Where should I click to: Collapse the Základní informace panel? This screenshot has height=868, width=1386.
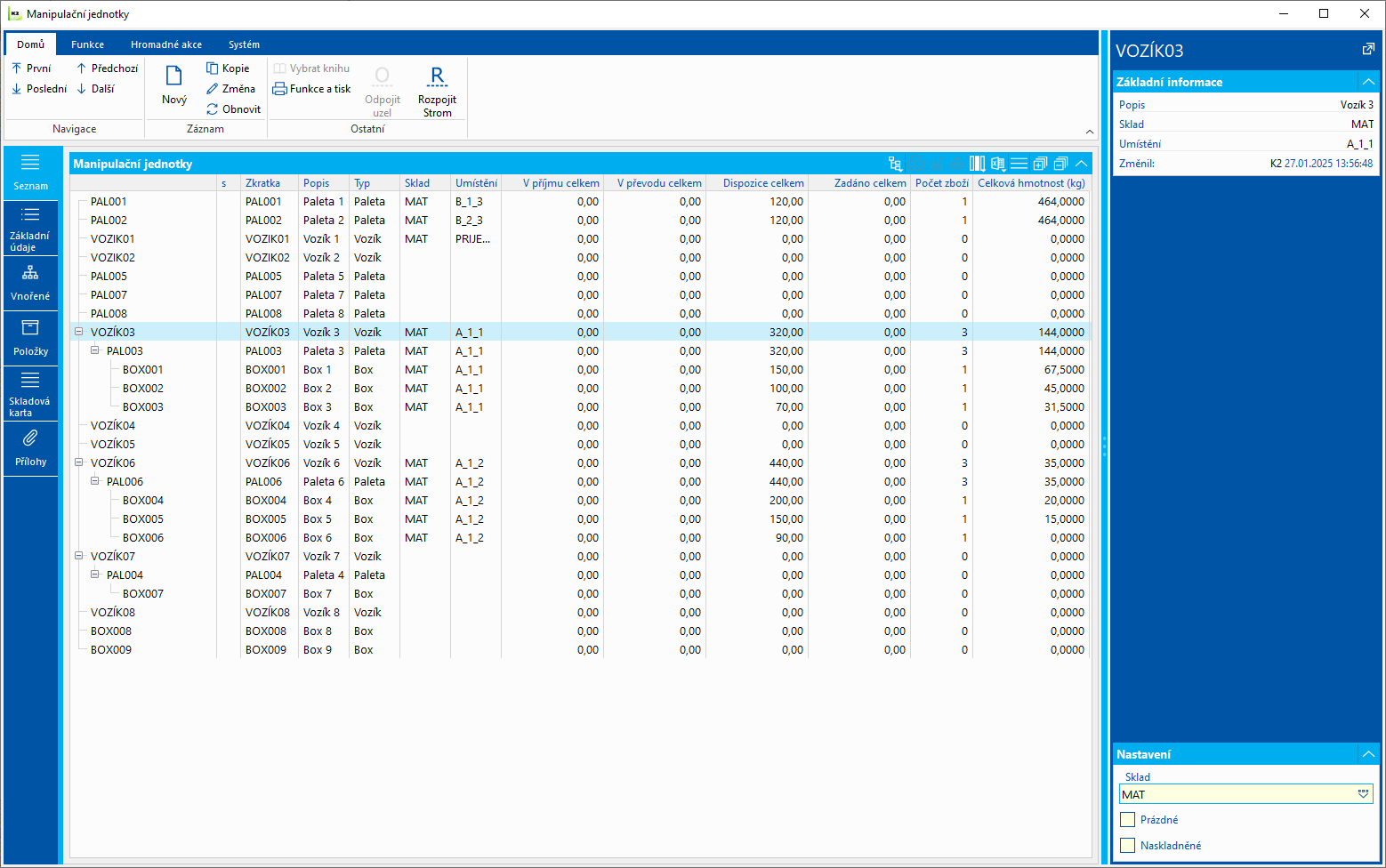point(1368,82)
